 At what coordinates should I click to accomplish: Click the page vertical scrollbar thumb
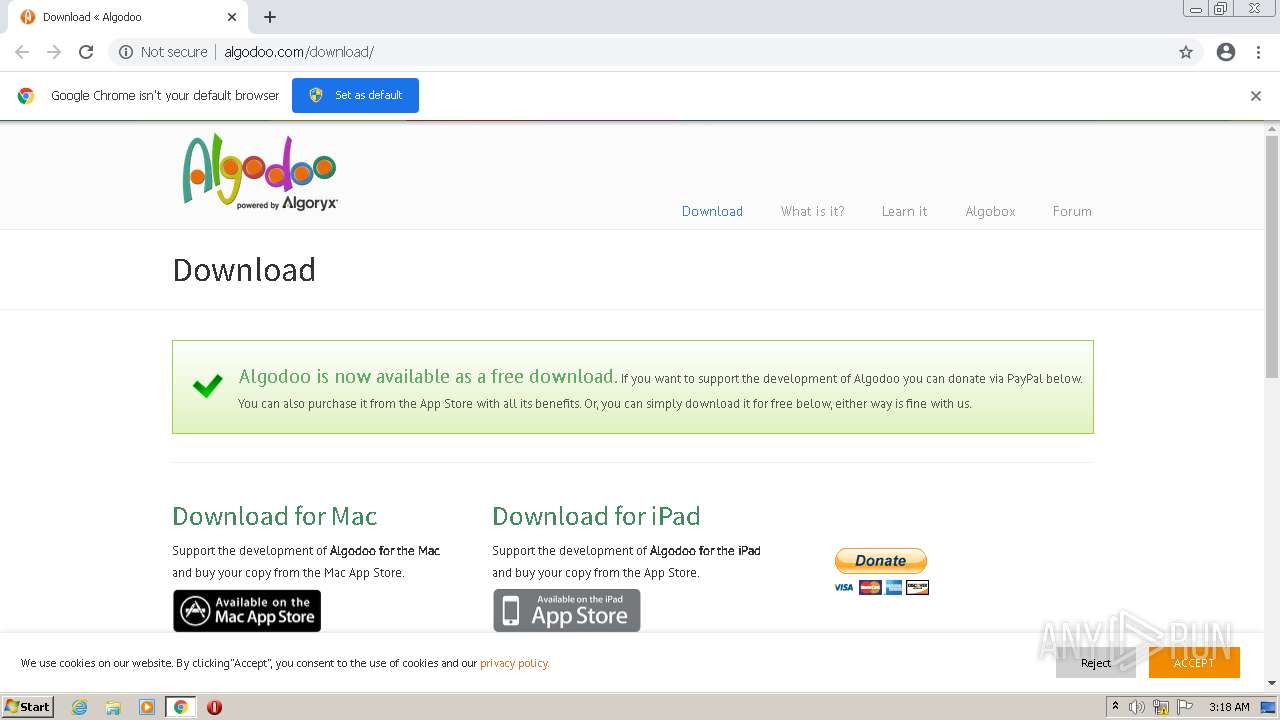1272,256
